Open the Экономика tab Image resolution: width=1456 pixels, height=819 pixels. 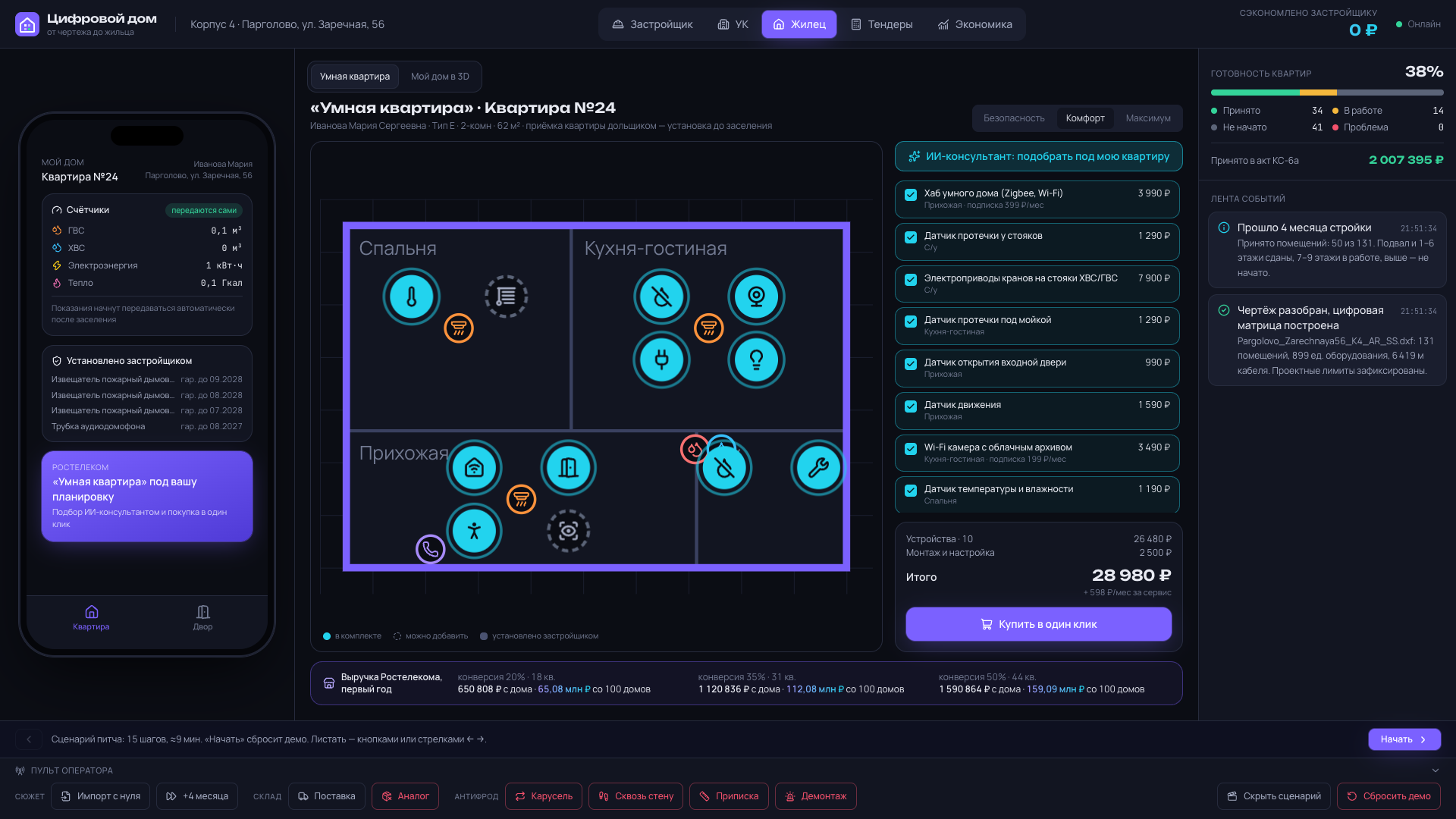pyautogui.click(x=974, y=24)
